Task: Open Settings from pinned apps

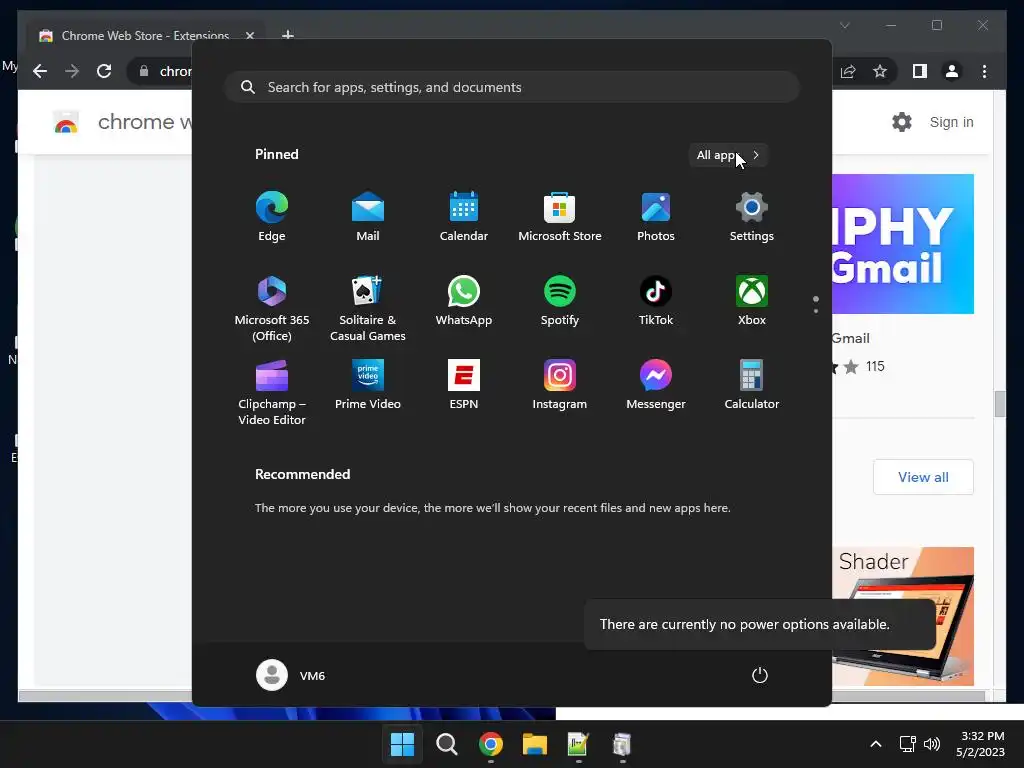Action: 752,216
